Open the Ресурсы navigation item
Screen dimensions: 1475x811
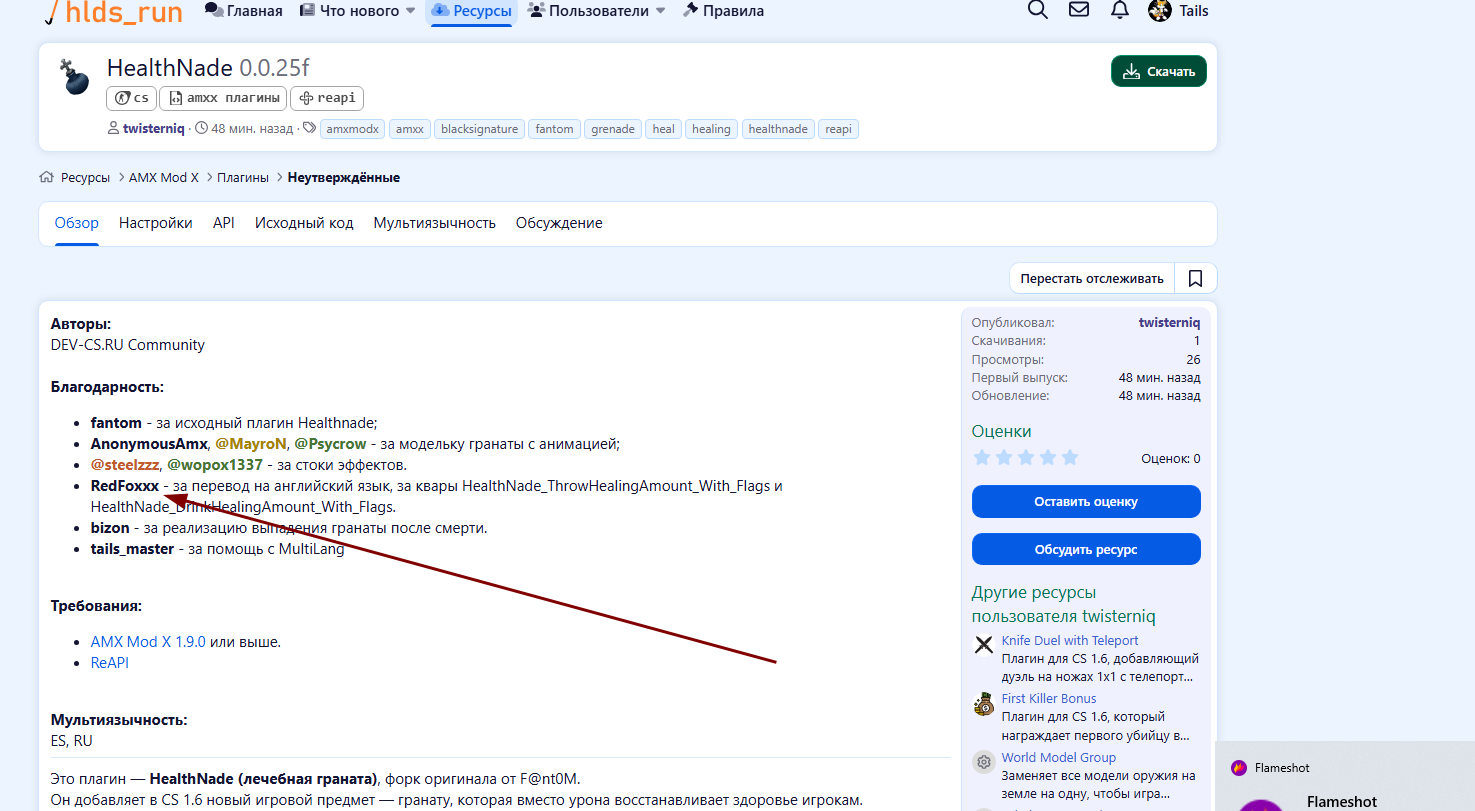[x=472, y=11]
